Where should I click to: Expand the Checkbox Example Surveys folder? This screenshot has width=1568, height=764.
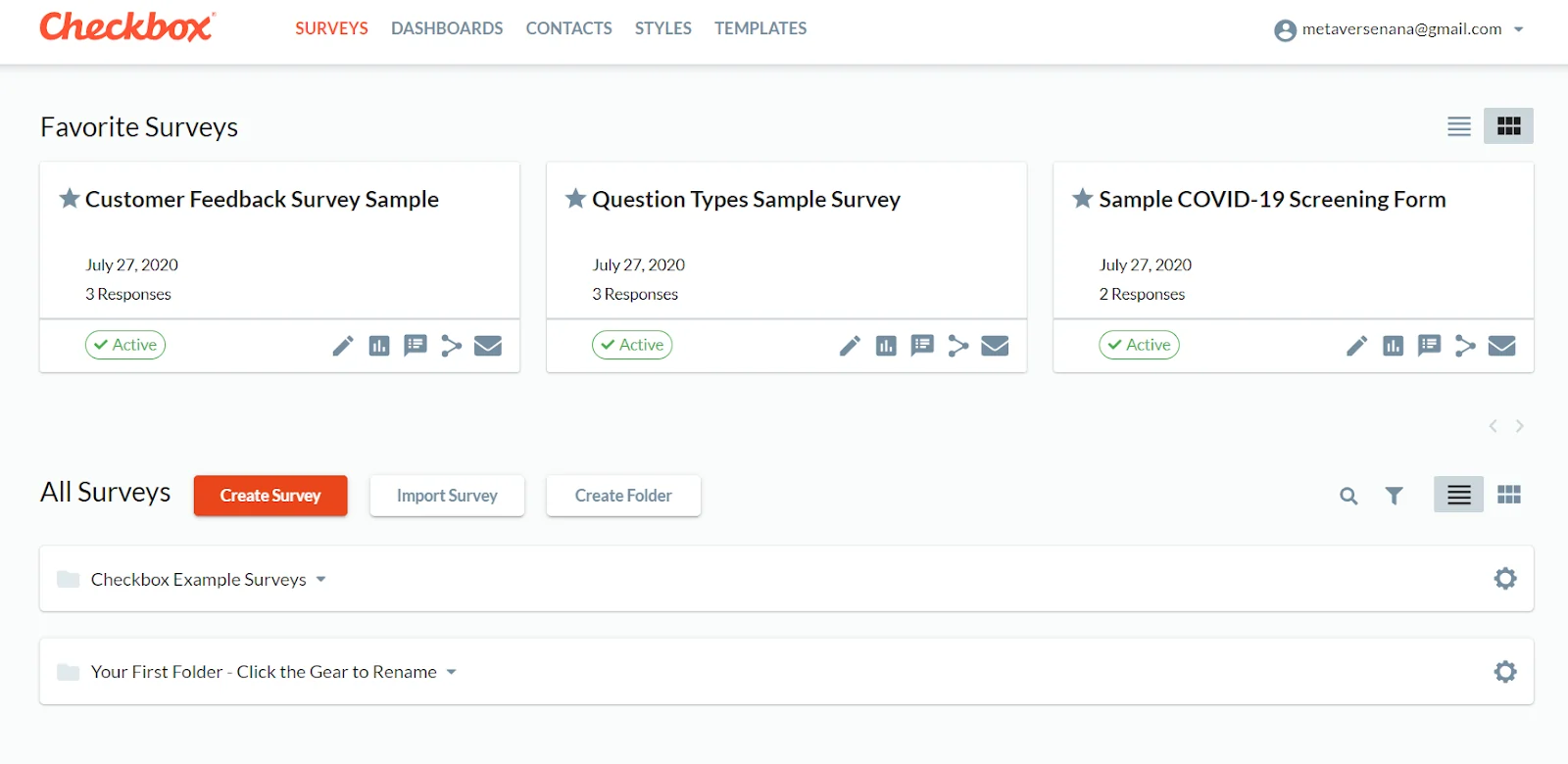pos(320,580)
